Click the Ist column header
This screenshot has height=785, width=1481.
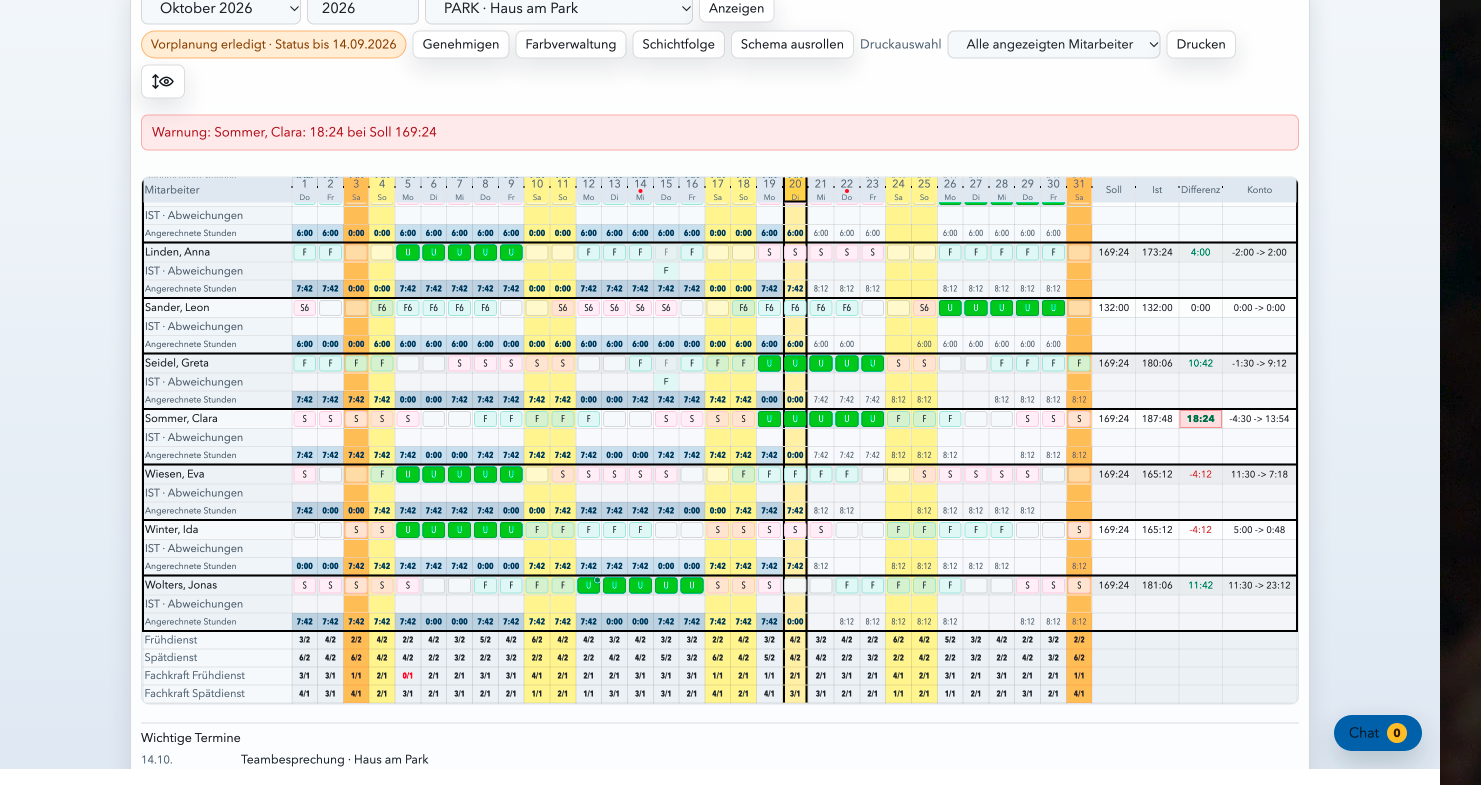coord(1157,189)
